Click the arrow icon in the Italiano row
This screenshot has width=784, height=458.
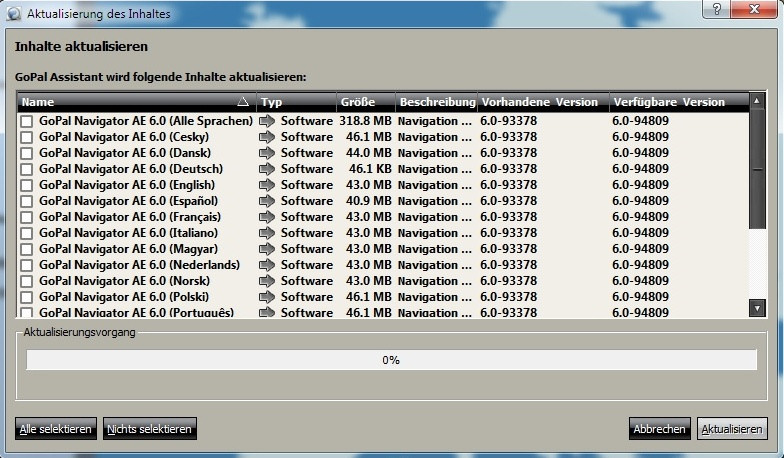point(267,233)
